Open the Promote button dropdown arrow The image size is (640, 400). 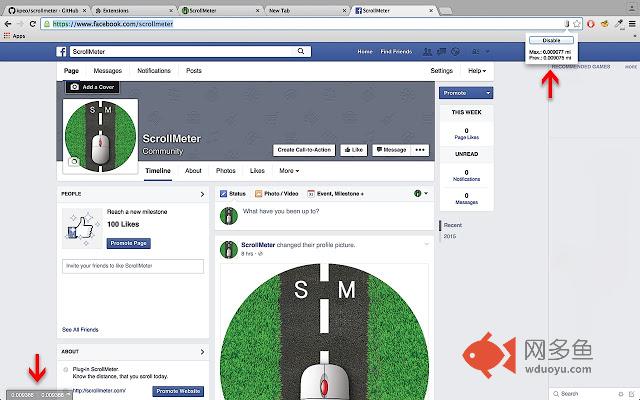488,93
